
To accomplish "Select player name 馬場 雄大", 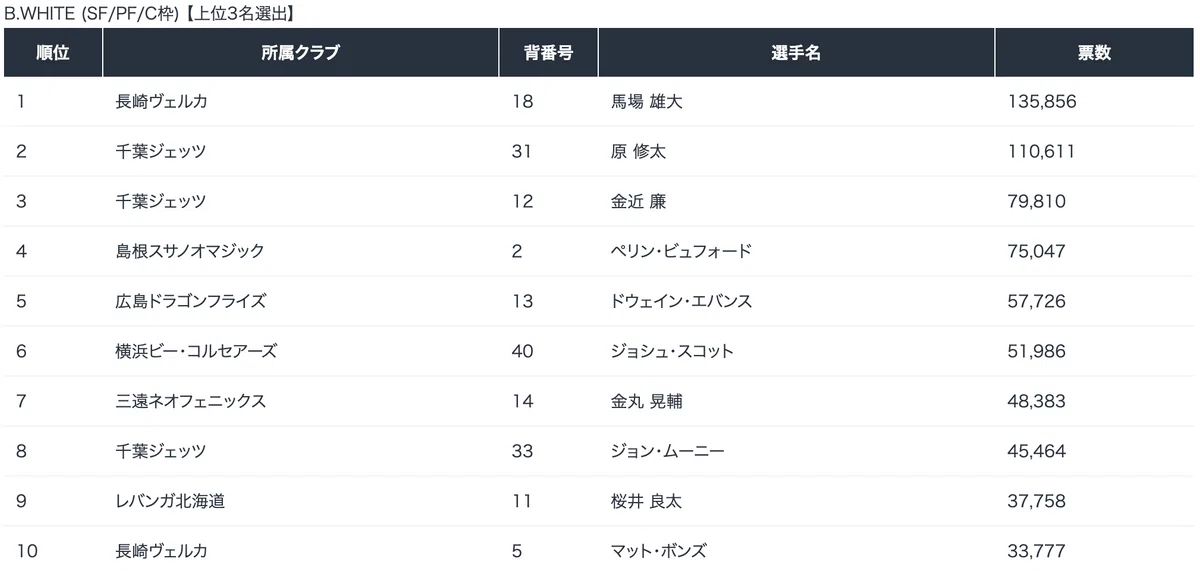I will (x=646, y=102).
